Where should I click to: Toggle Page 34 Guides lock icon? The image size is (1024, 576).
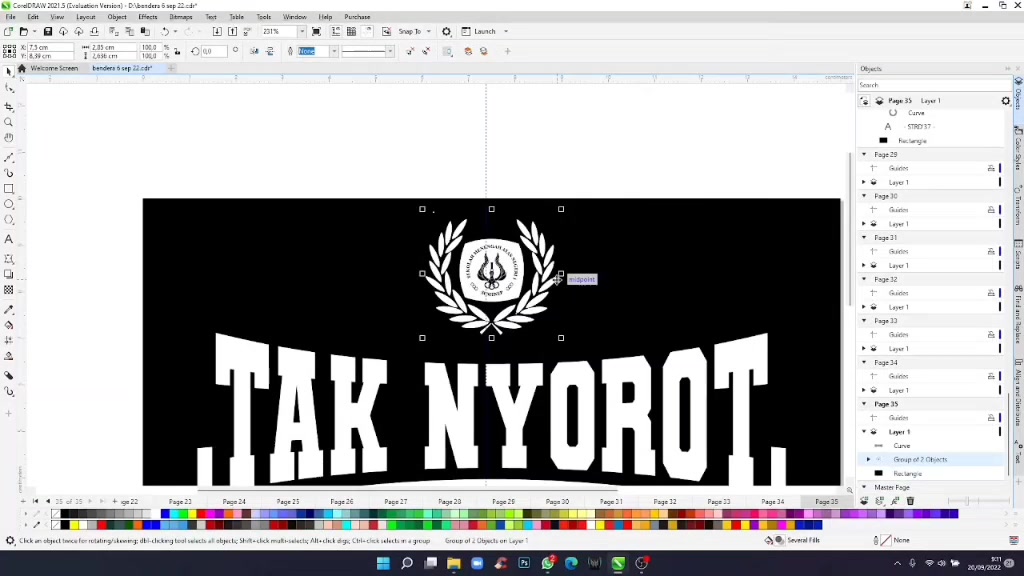click(991, 376)
